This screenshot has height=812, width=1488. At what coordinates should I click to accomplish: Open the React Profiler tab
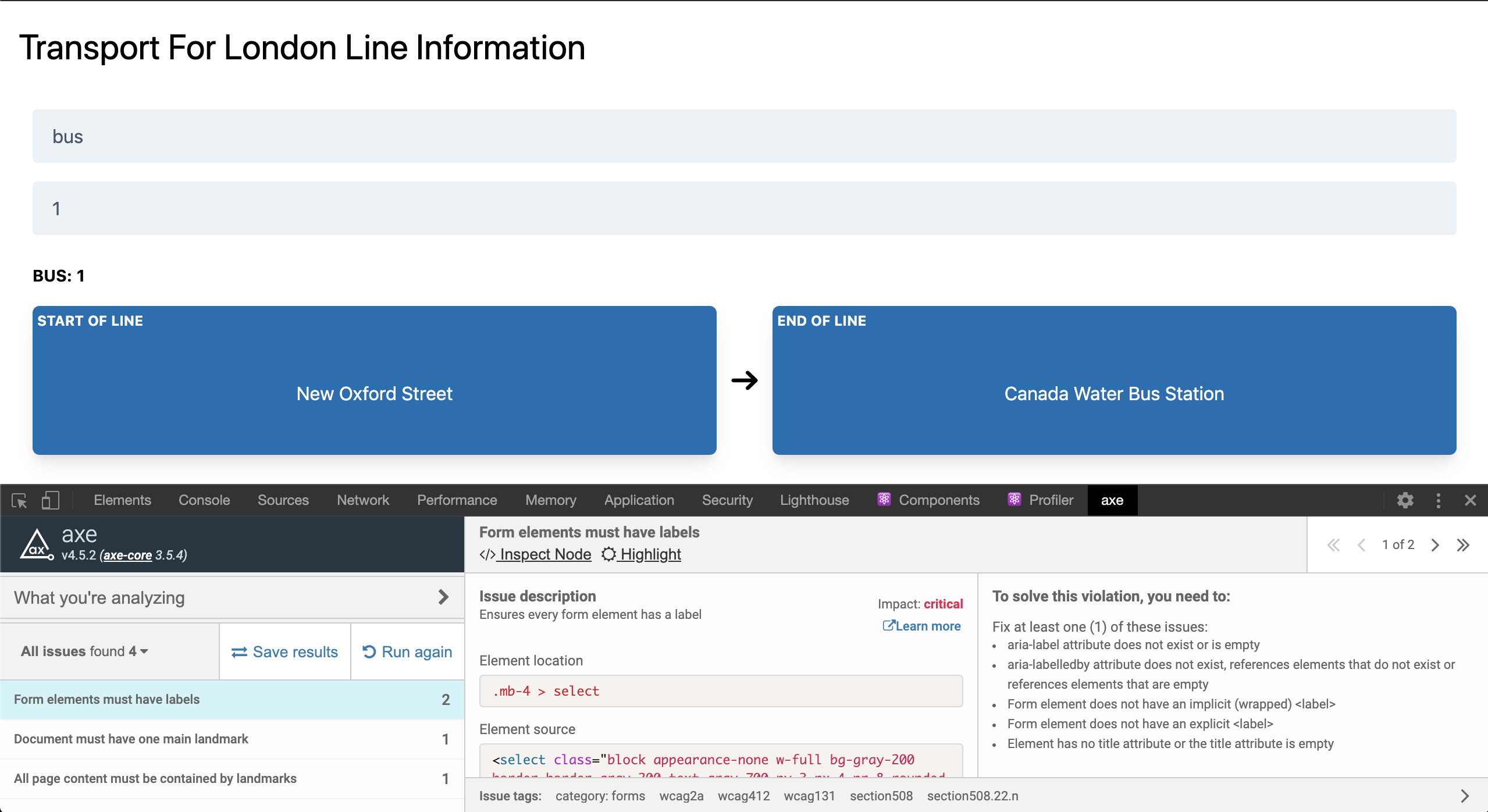[x=1041, y=500]
